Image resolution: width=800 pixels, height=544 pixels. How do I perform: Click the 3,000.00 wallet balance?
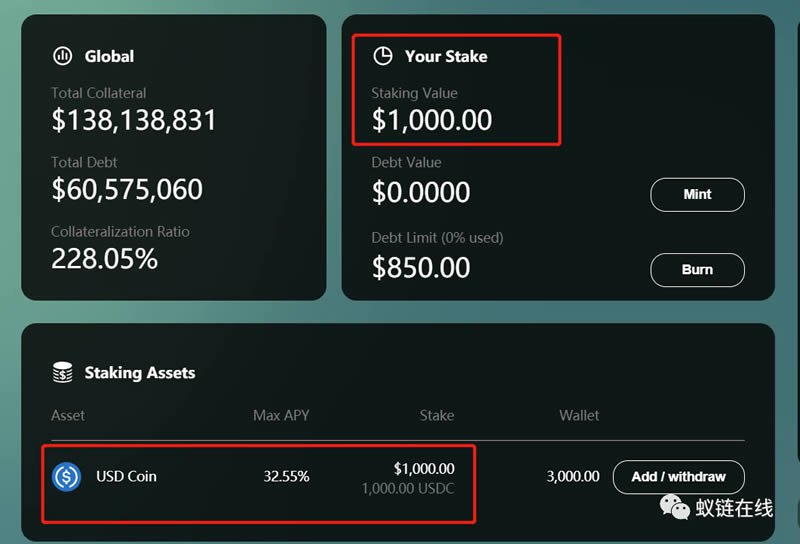573,476
